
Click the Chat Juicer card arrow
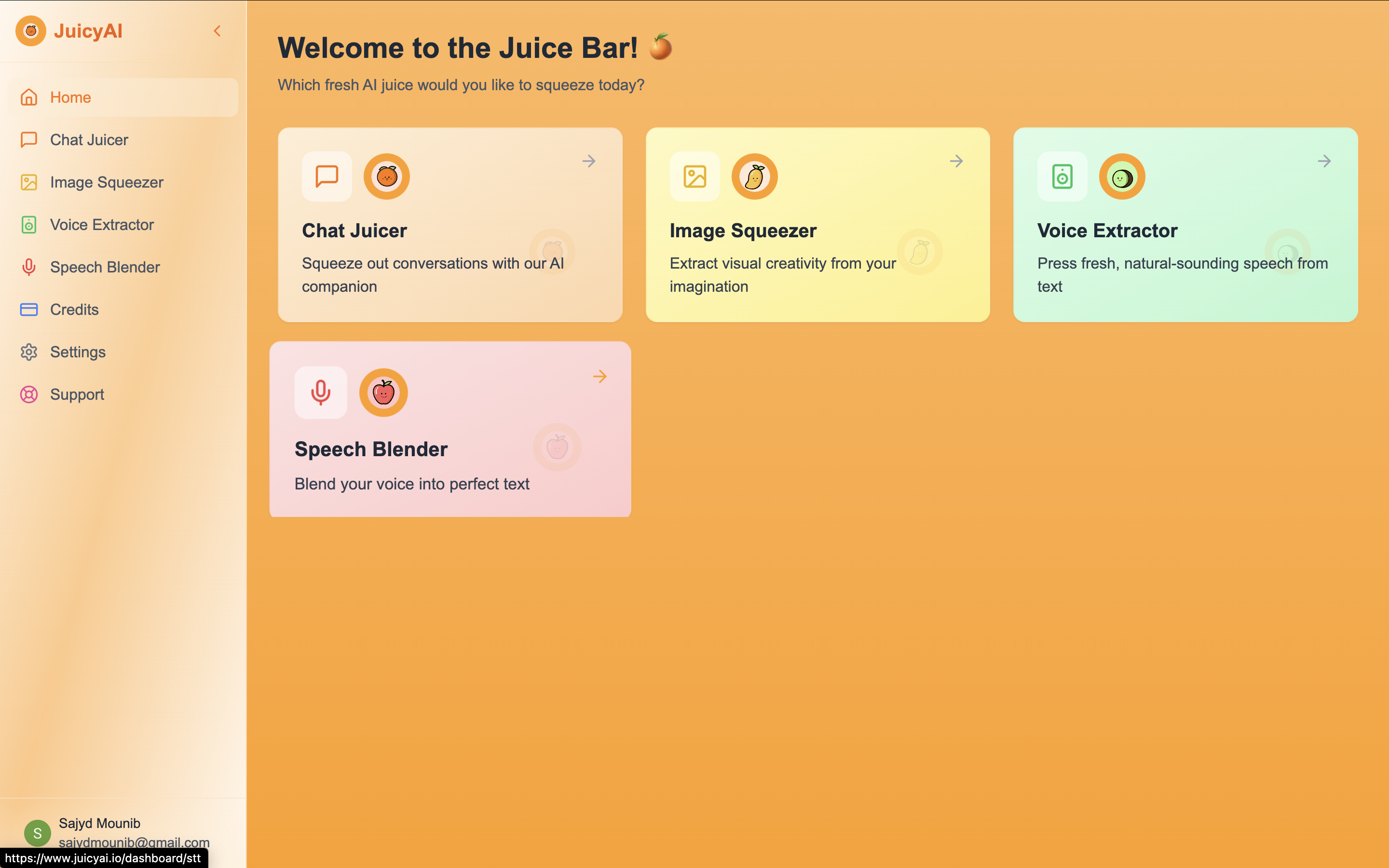click(x=588, y=162)
